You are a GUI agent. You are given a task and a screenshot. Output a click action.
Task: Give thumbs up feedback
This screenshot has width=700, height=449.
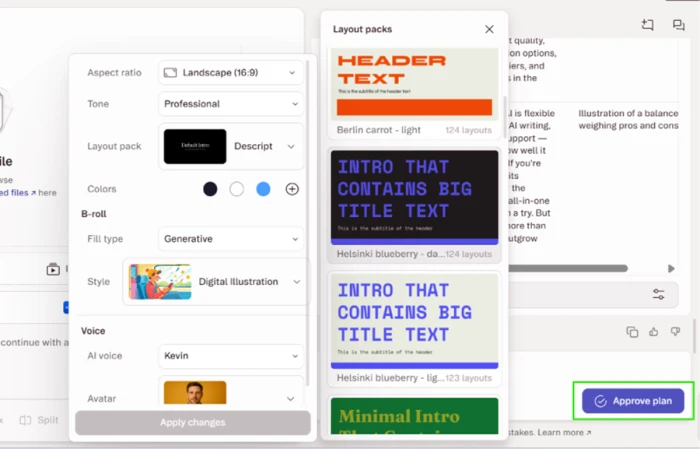pyautogui.click(x=654, y=332)
